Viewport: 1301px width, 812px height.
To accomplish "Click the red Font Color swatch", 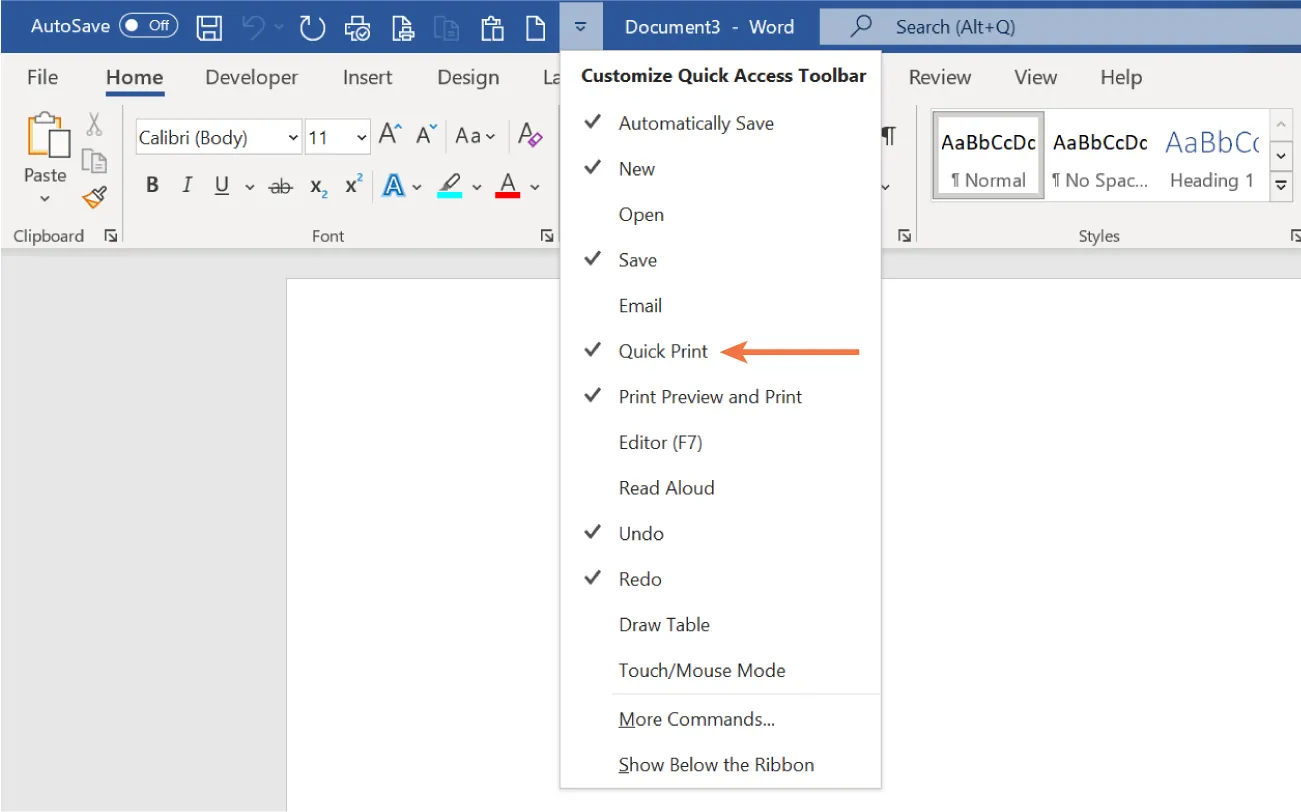I will [x=507, y=186].
